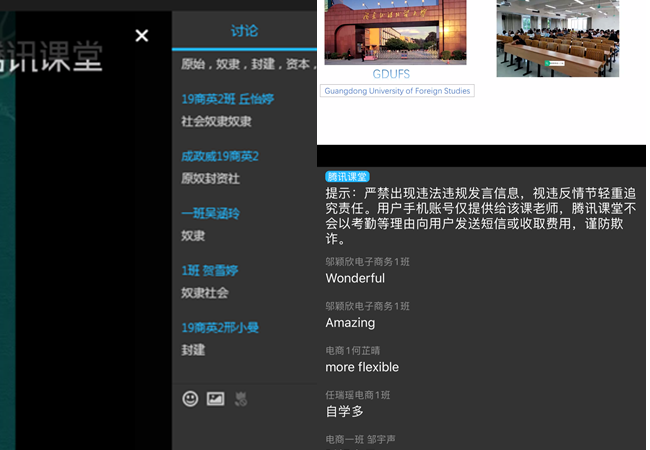Click username 19商英2班 丘怡婷

(x=227, y=99)
